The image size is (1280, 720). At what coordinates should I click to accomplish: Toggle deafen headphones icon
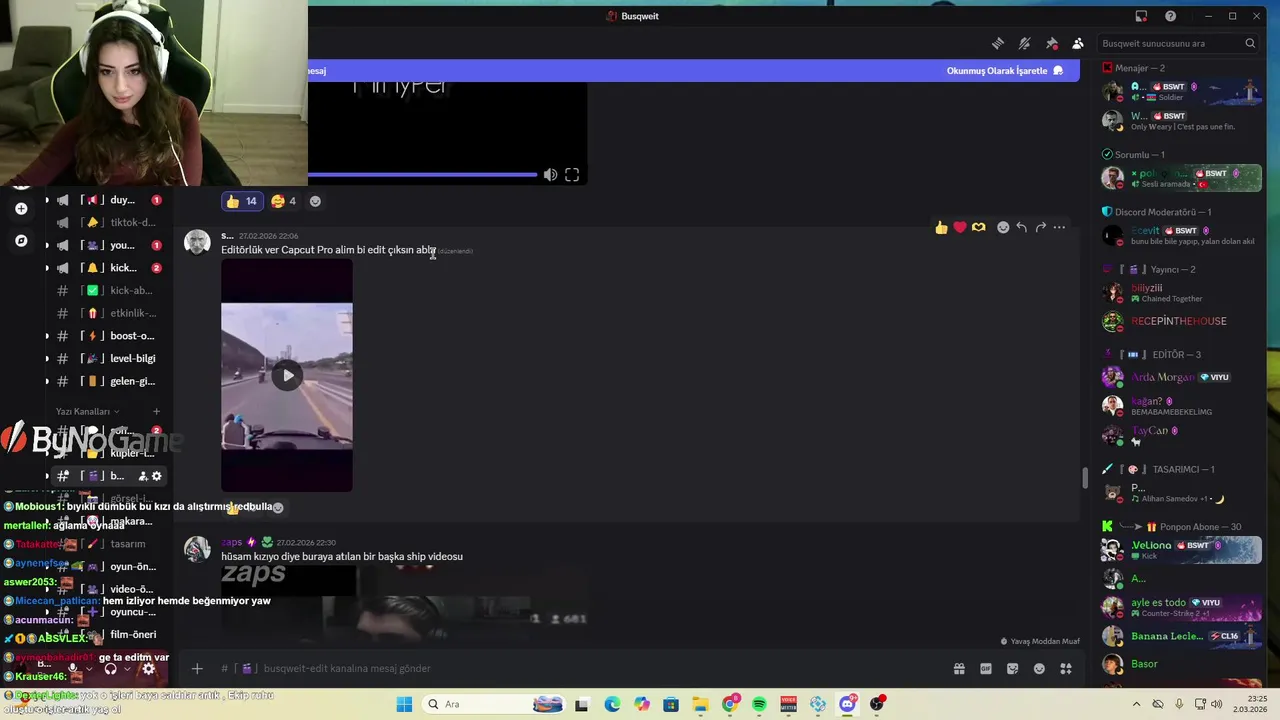[x=110, y=669]
